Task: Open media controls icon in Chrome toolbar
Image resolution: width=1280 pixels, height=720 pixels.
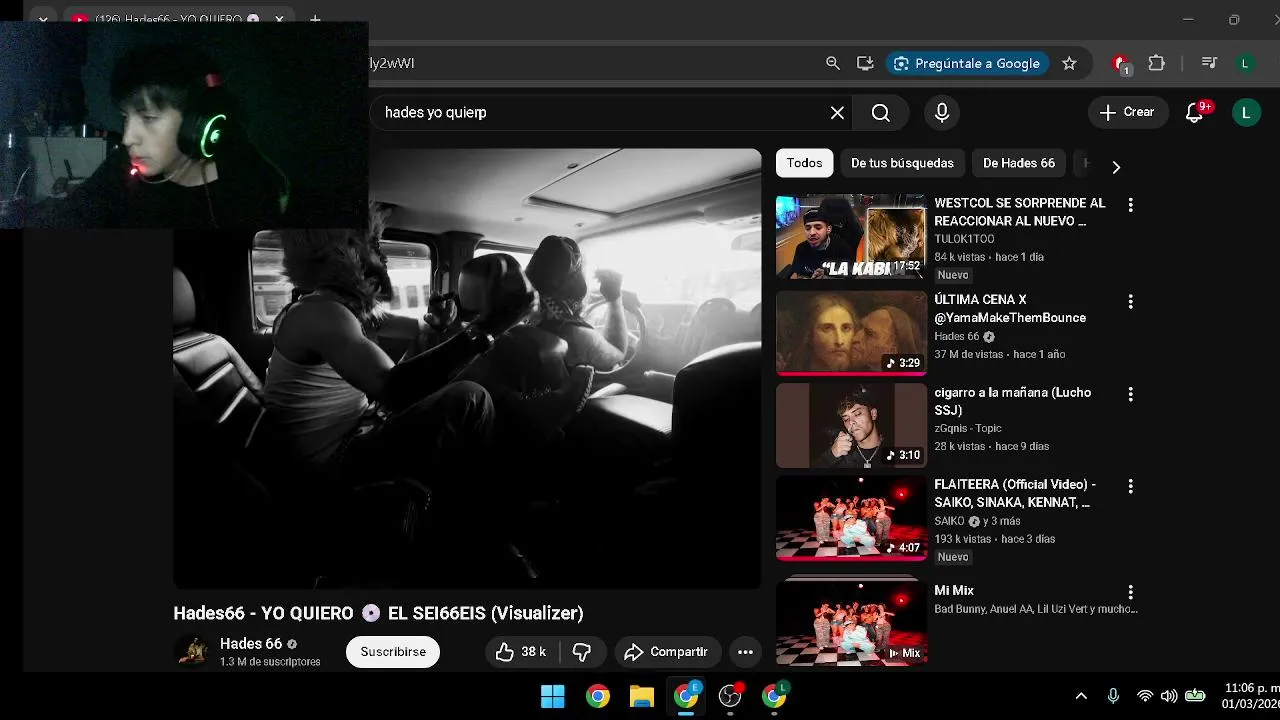Action: point(1209,63)
